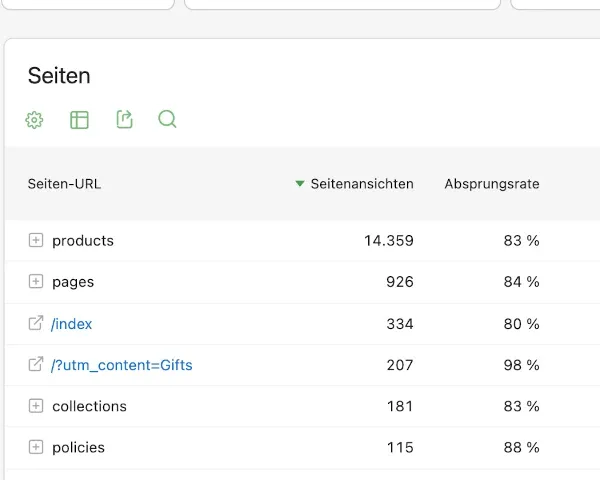Click the products row 83 % value
The height and width of the screenshot is (480, 600).
[522, 241]
